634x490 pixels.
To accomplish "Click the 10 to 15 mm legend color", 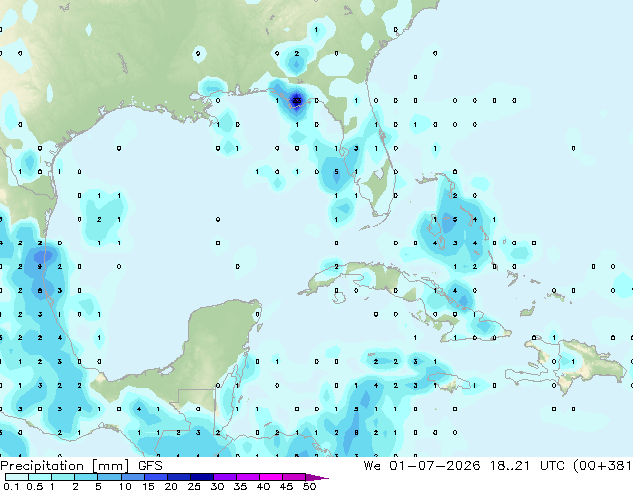I will 133,477.
